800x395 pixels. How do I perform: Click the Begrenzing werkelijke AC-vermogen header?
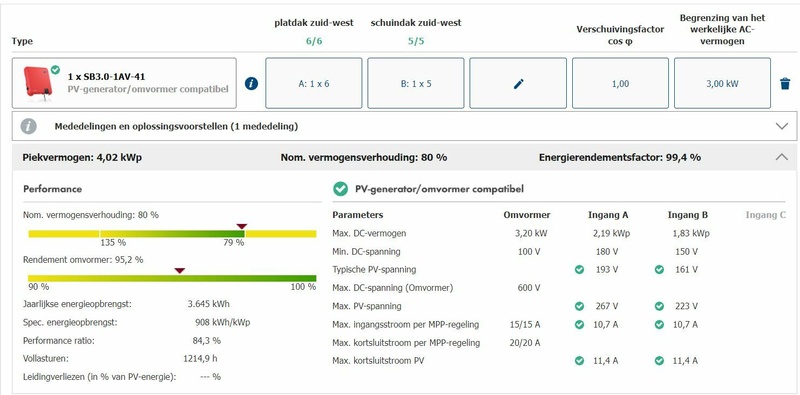722,30
